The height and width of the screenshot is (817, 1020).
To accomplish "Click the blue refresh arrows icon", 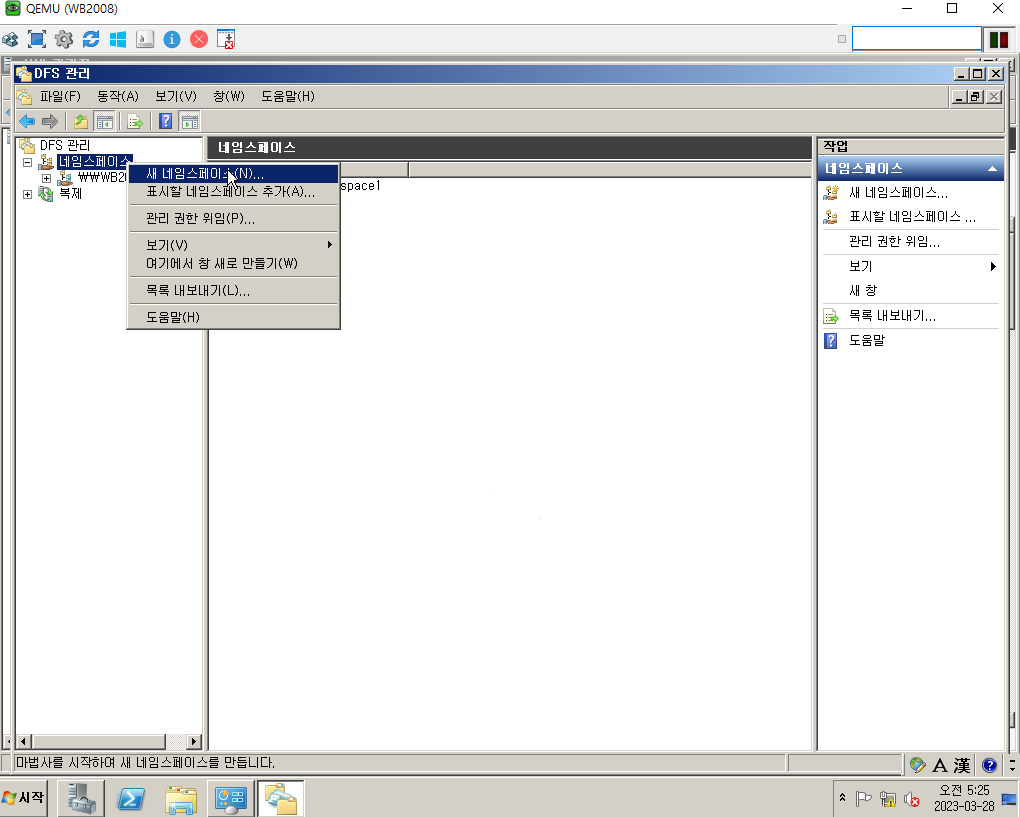I will (x=91, y=39).
